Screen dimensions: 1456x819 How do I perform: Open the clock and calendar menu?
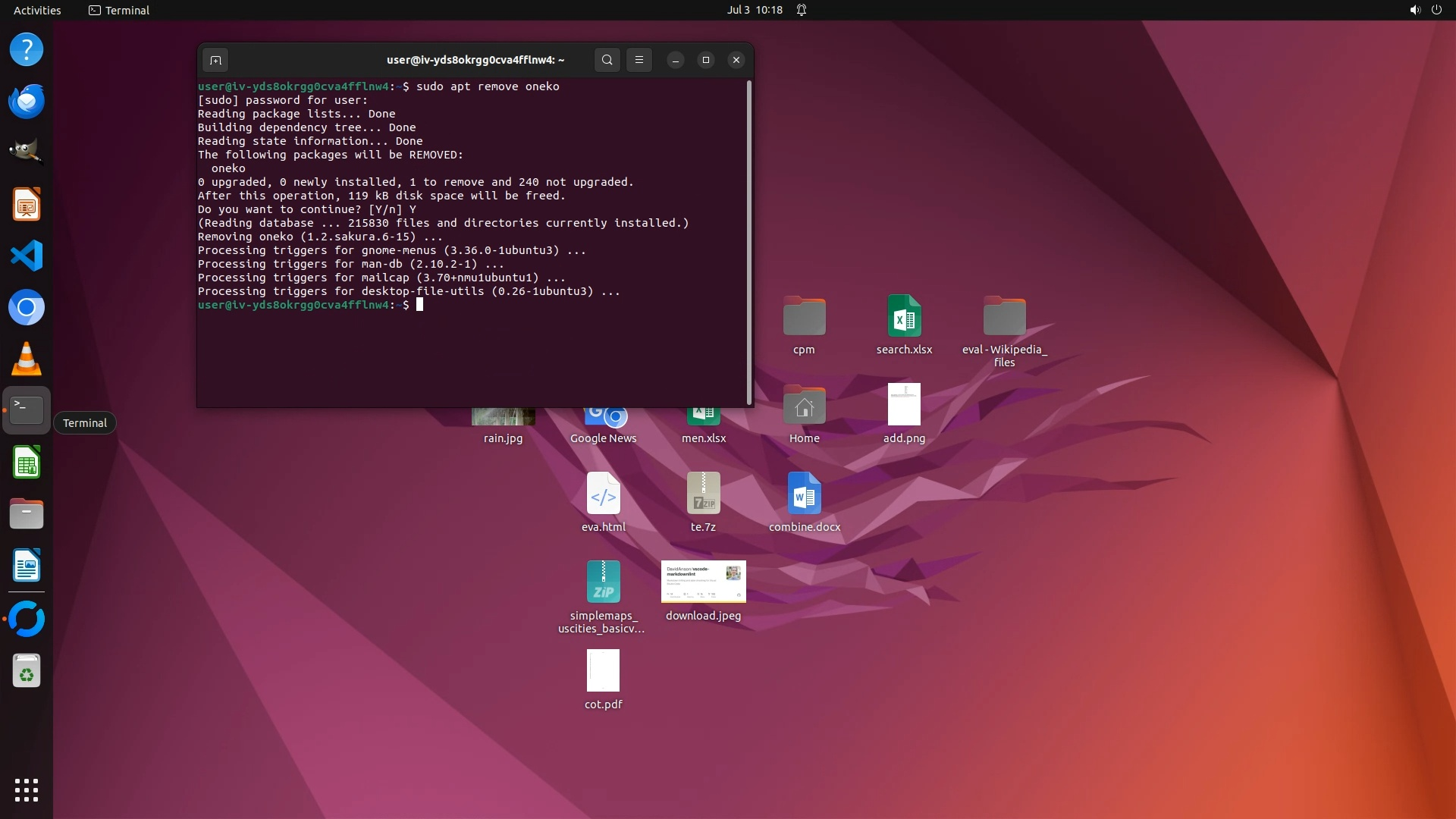click(x=754, y=10)
